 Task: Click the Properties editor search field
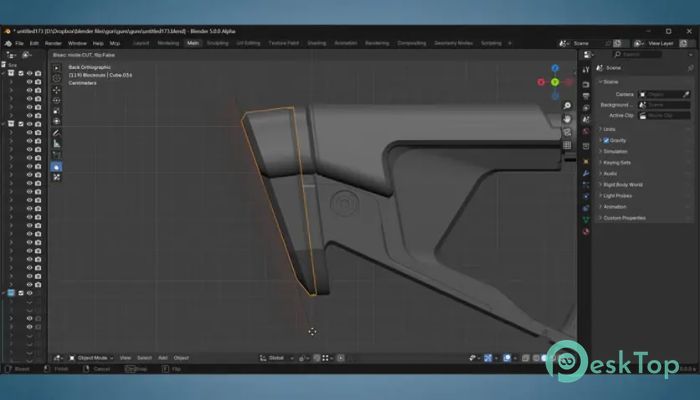[637, 54]
